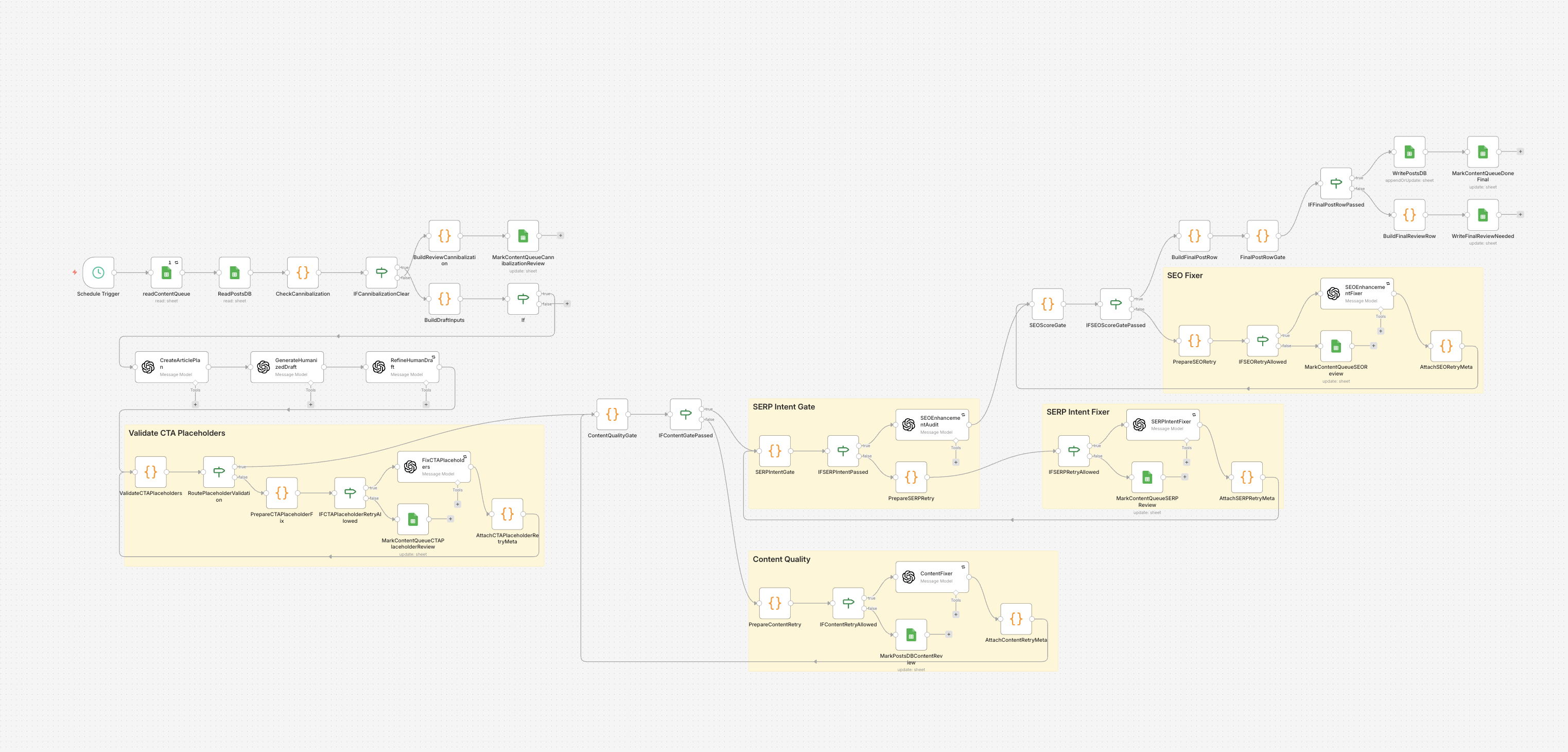Open the AttachSEORetryMeta code node
Viewport: 1568px width, 752px height.
click(x=1447, y=347)
